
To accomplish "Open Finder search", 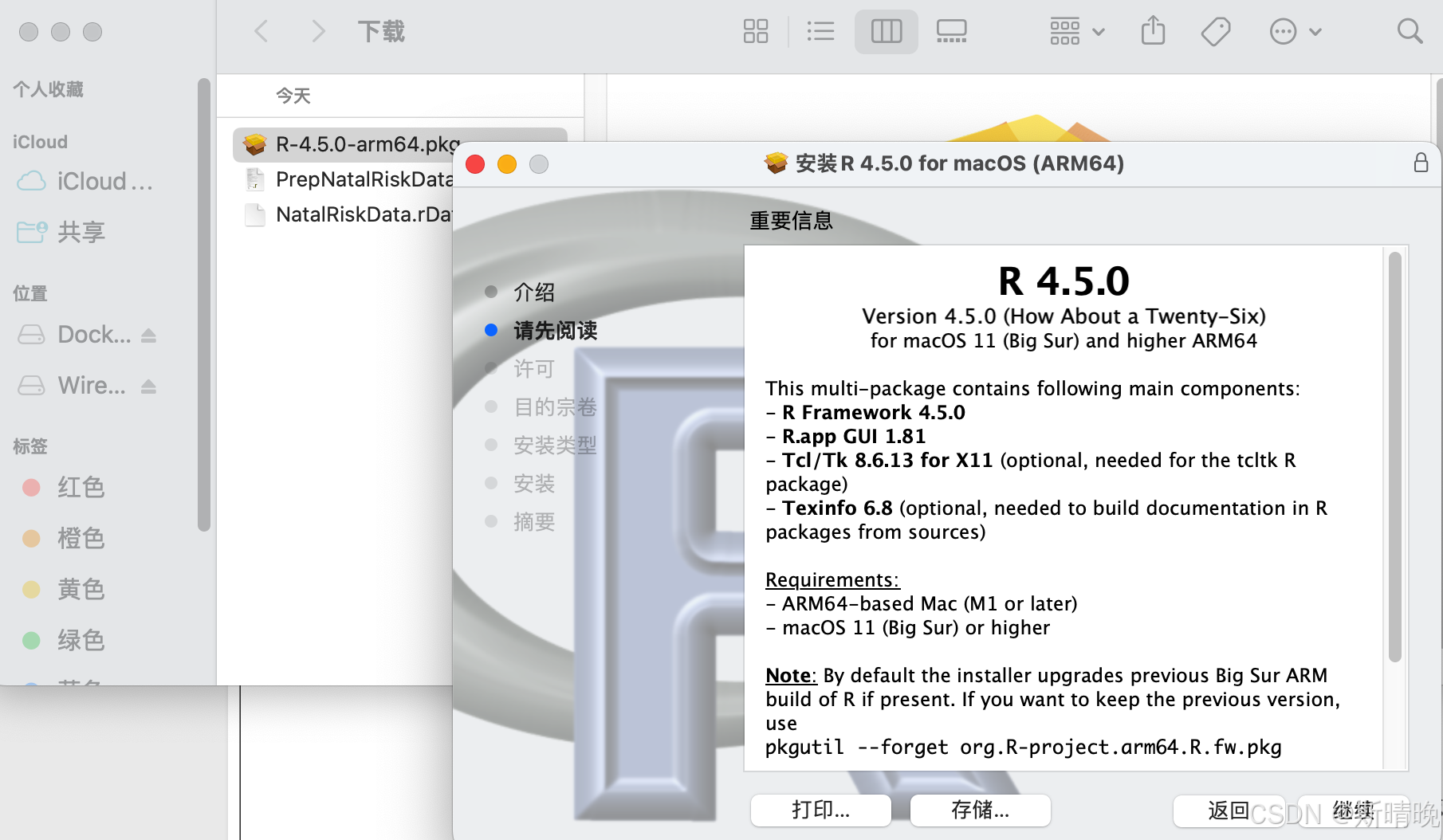I will point(1410,32).
